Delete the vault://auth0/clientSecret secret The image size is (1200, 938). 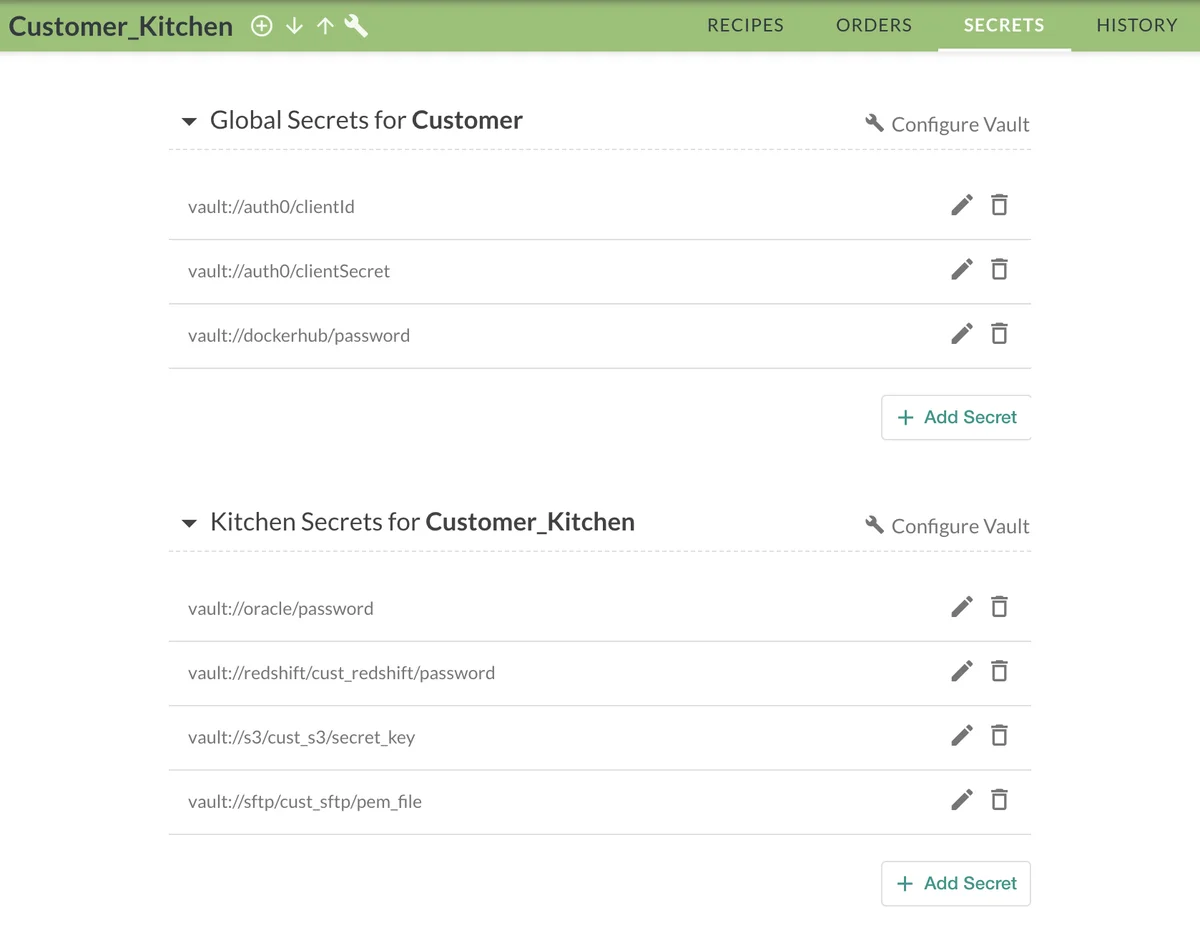[999, 269]
